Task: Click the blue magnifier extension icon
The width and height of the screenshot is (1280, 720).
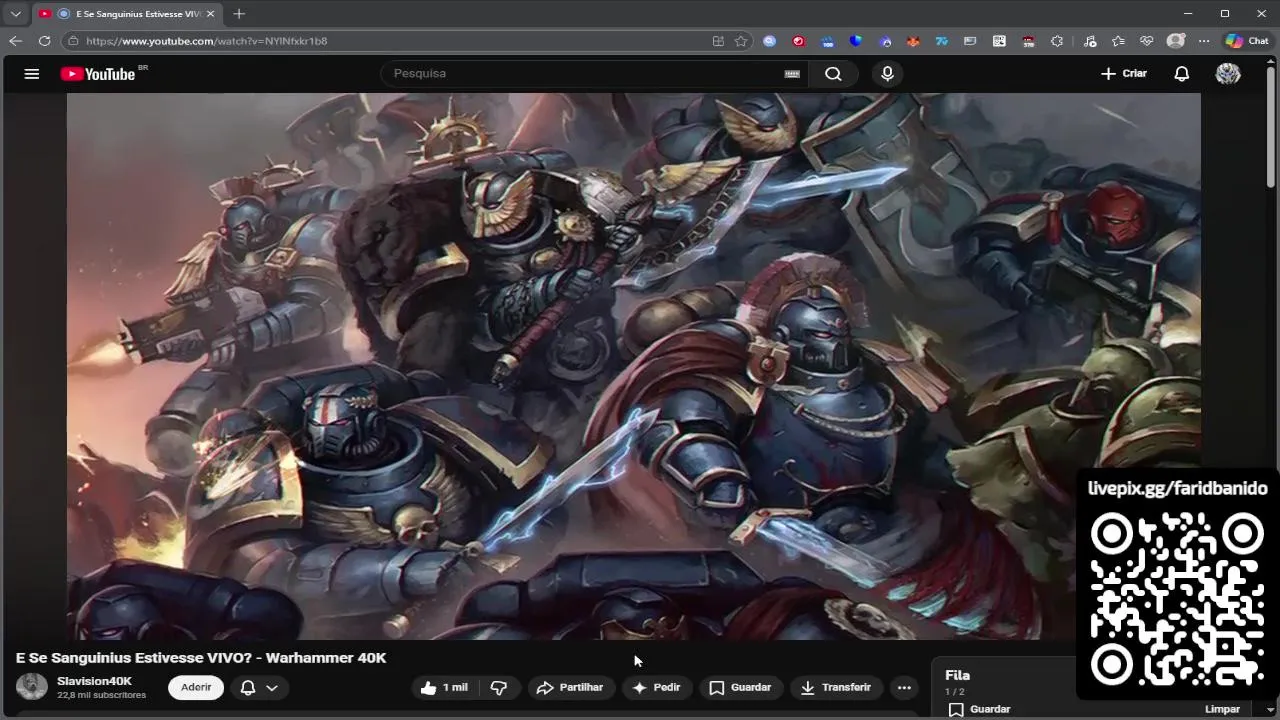Action: tap(769, 41)
